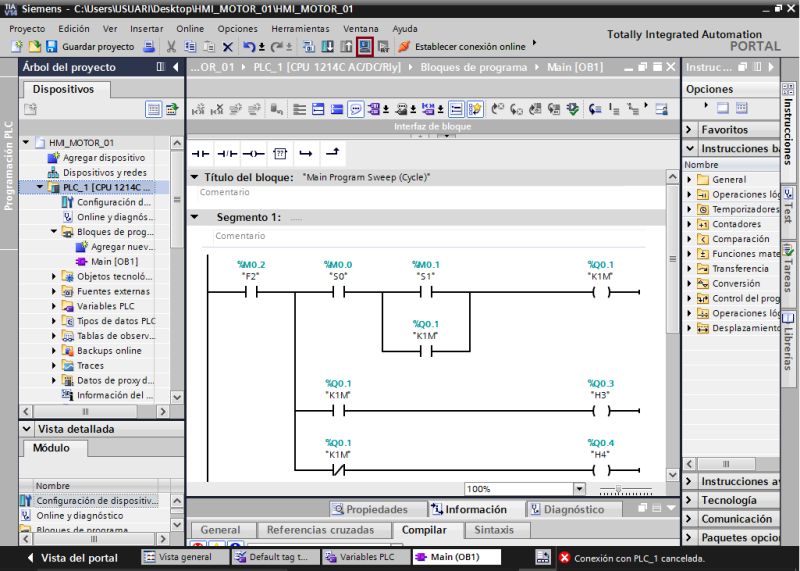800x571 pixels.
Task: Insert an empty box instruction
Action: pos(280,153)
